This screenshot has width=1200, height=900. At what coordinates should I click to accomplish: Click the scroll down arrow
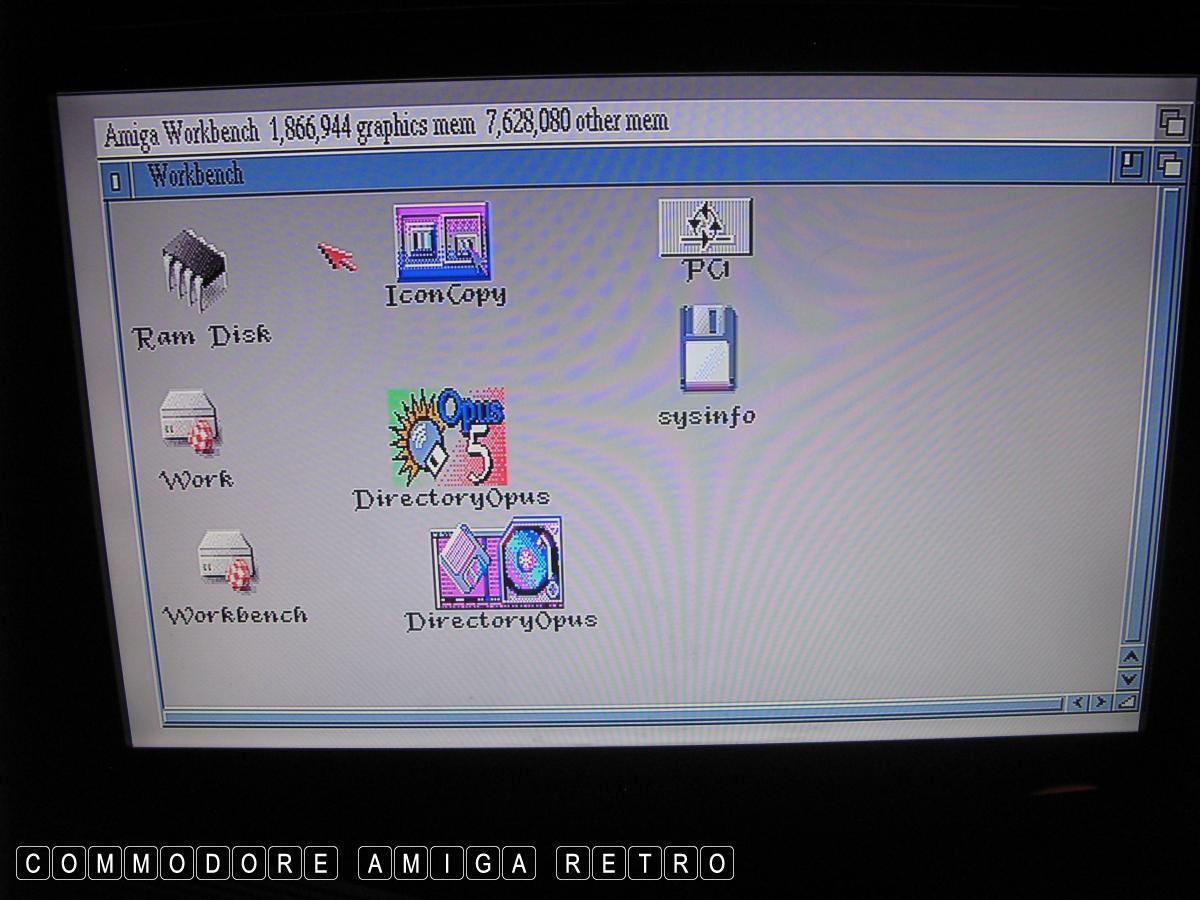coord(1131,679)
